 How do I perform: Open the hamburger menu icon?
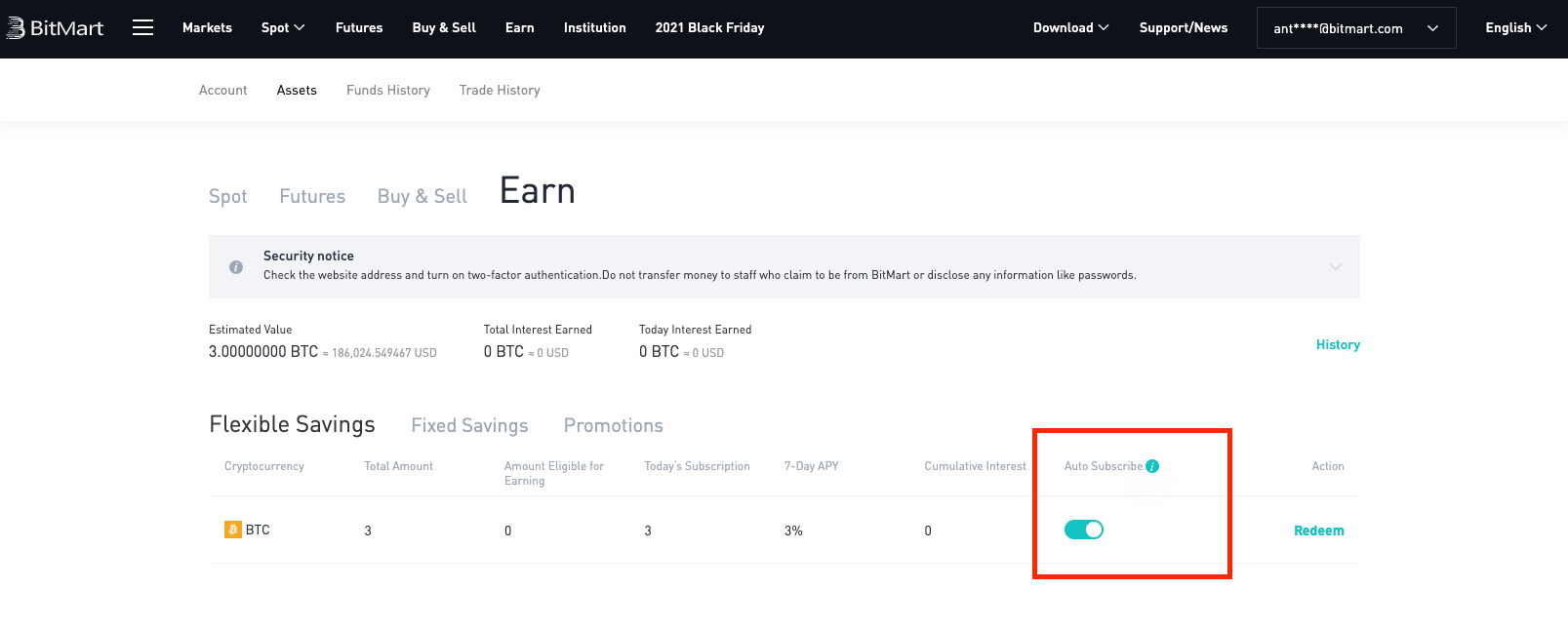142,27
